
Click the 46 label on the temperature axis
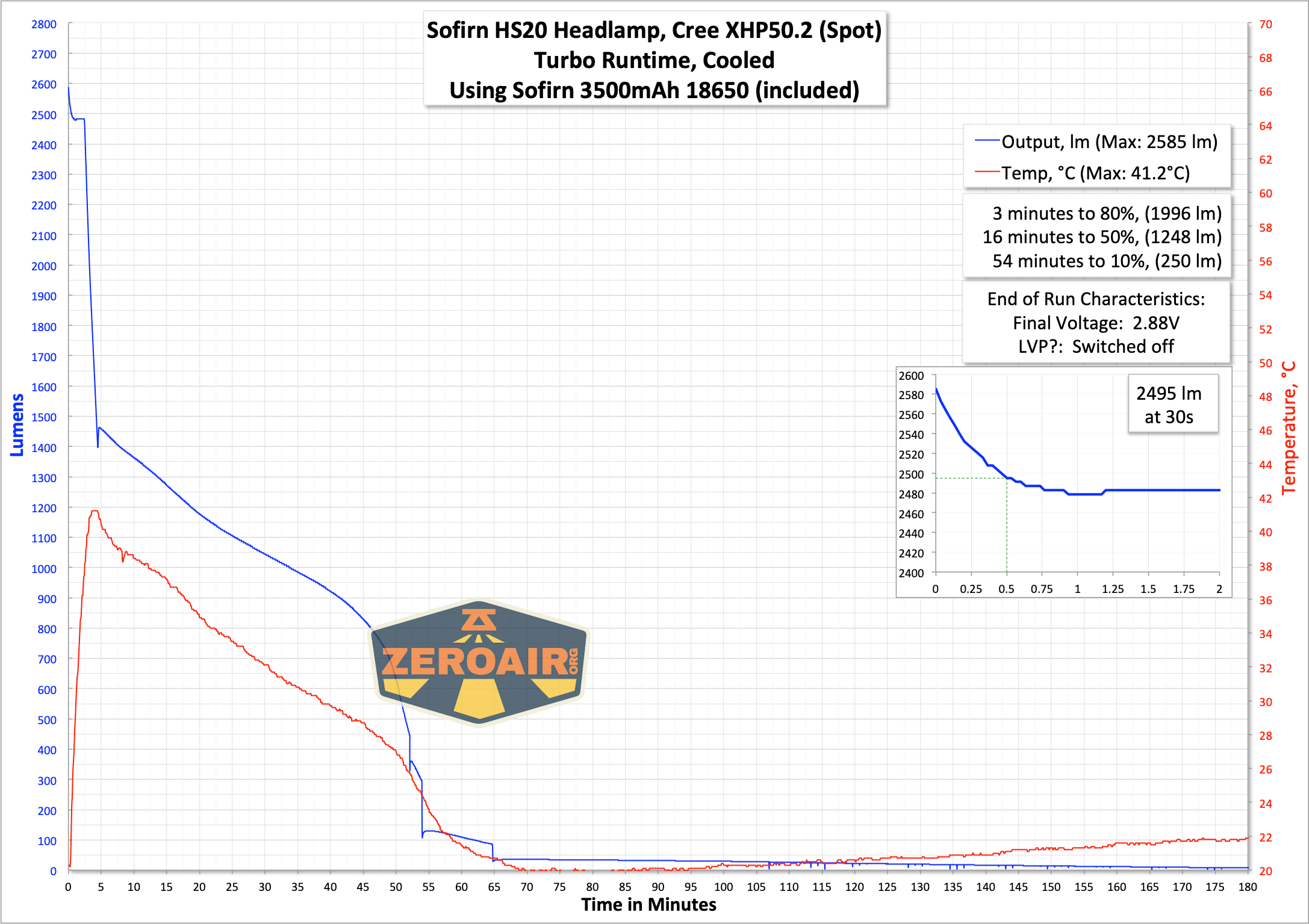1266,430
